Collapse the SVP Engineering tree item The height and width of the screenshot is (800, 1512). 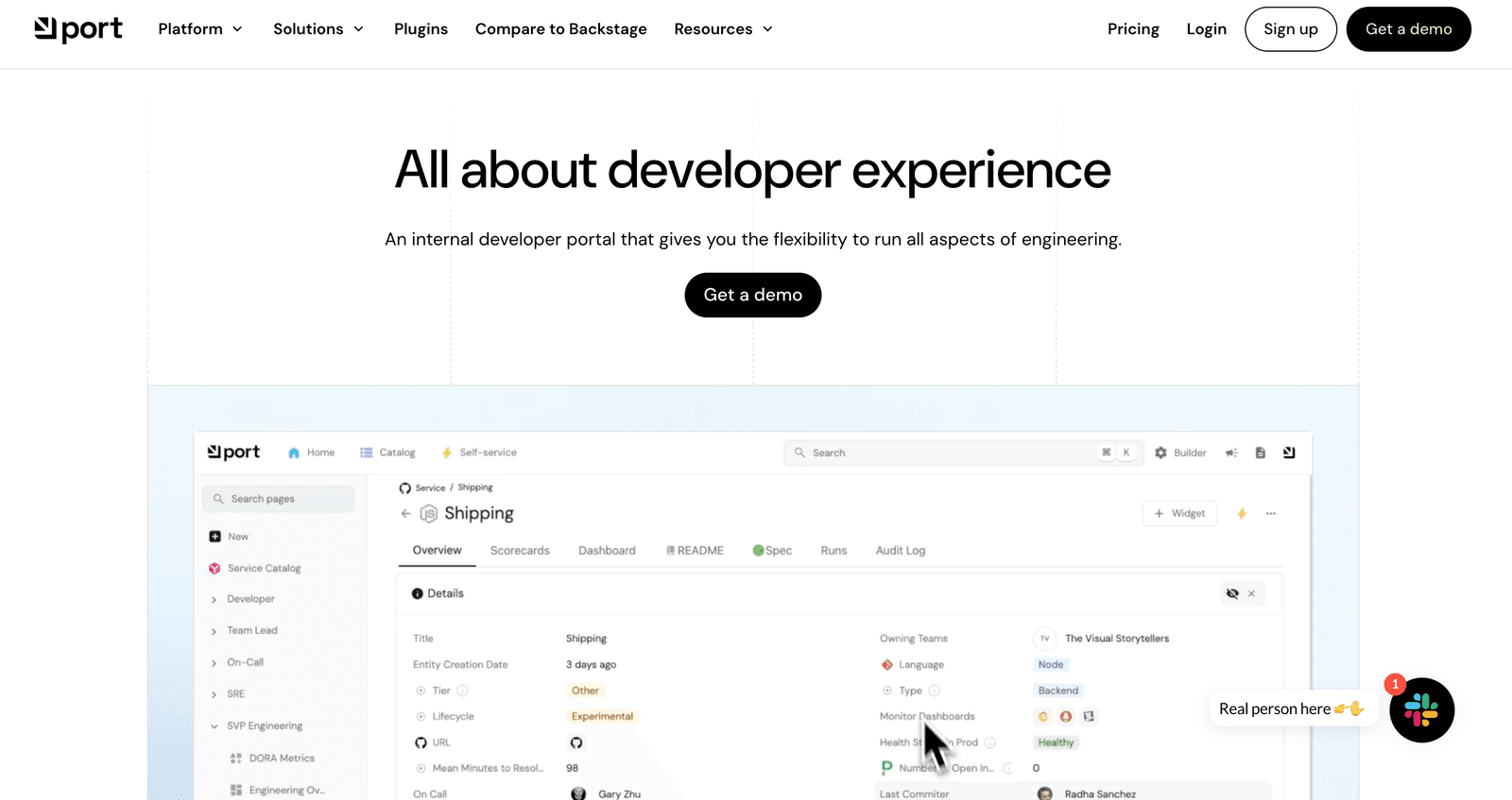click(215, 726)
